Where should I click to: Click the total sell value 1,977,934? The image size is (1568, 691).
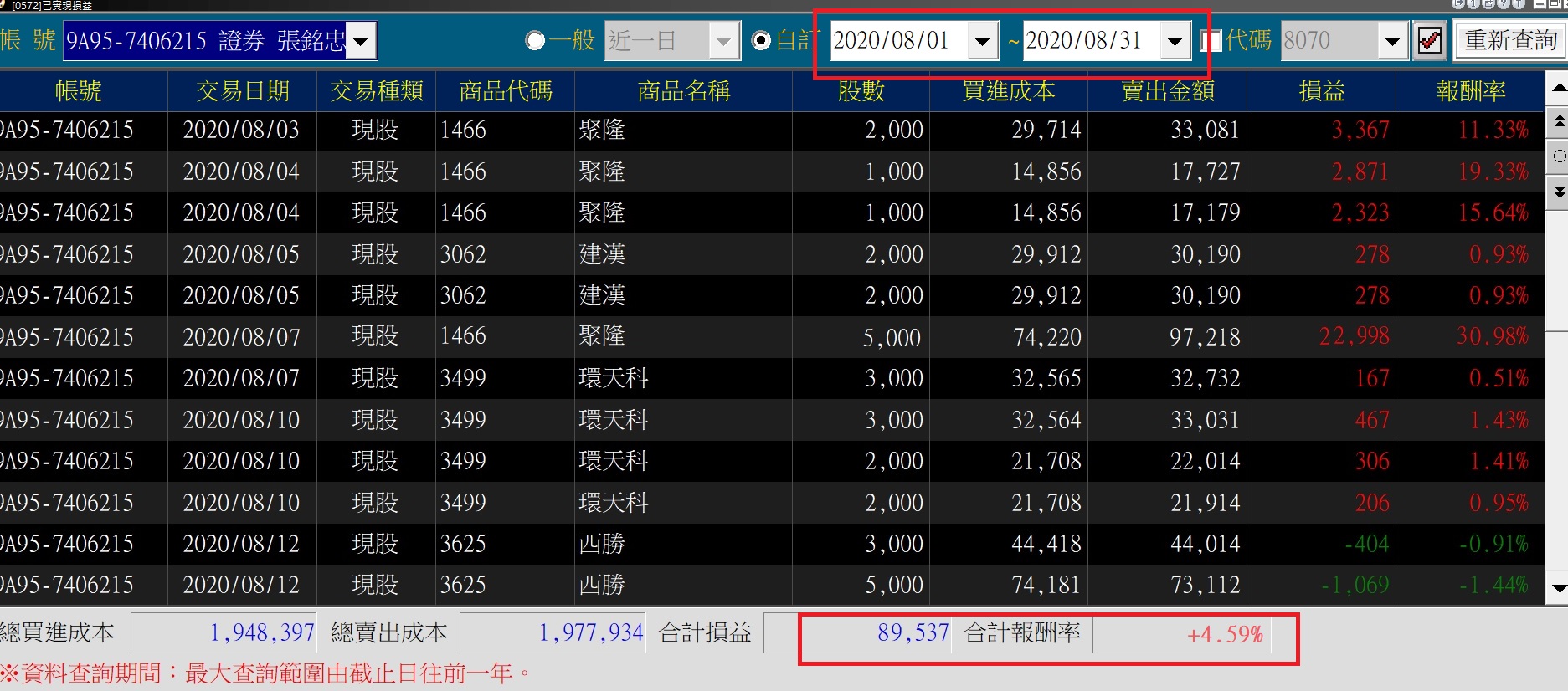point(591,632)
